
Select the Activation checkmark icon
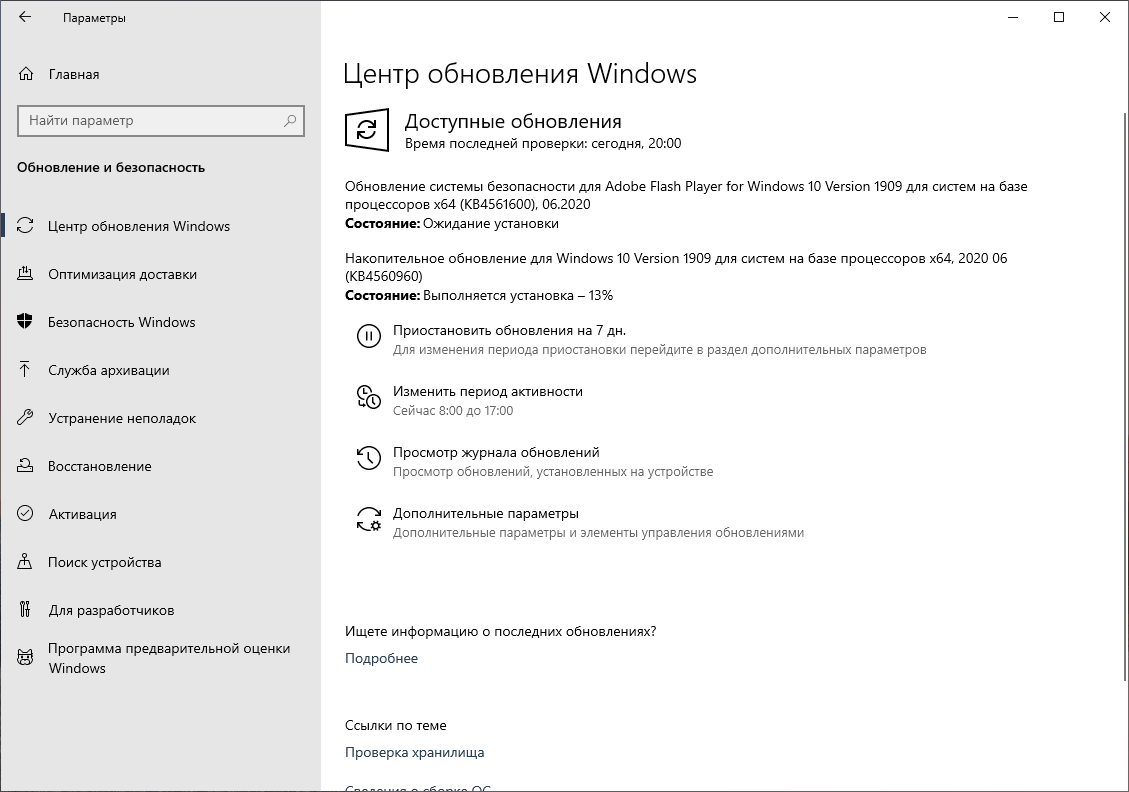(24, 514)
